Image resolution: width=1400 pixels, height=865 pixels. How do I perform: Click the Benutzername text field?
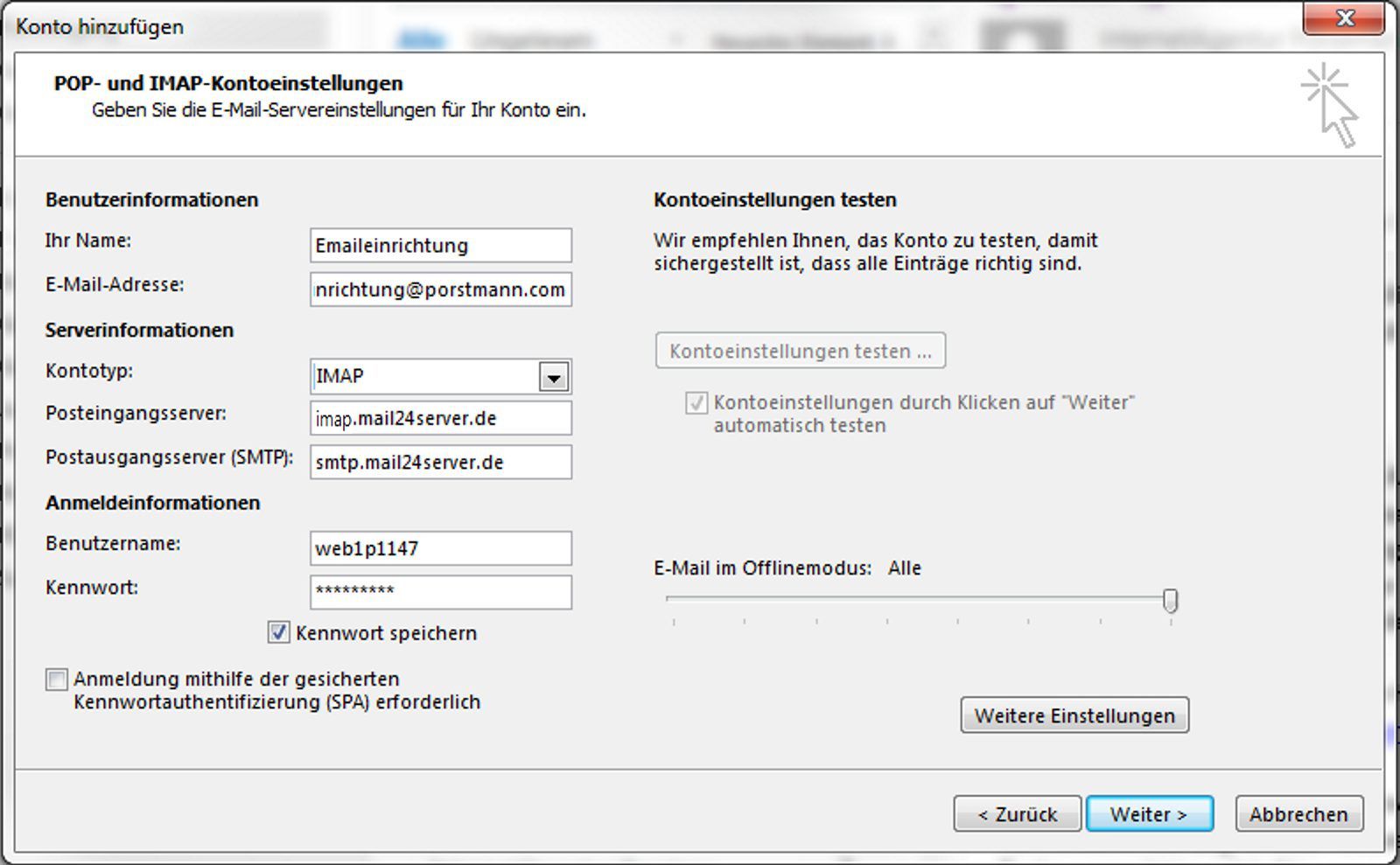click(440, 548)
